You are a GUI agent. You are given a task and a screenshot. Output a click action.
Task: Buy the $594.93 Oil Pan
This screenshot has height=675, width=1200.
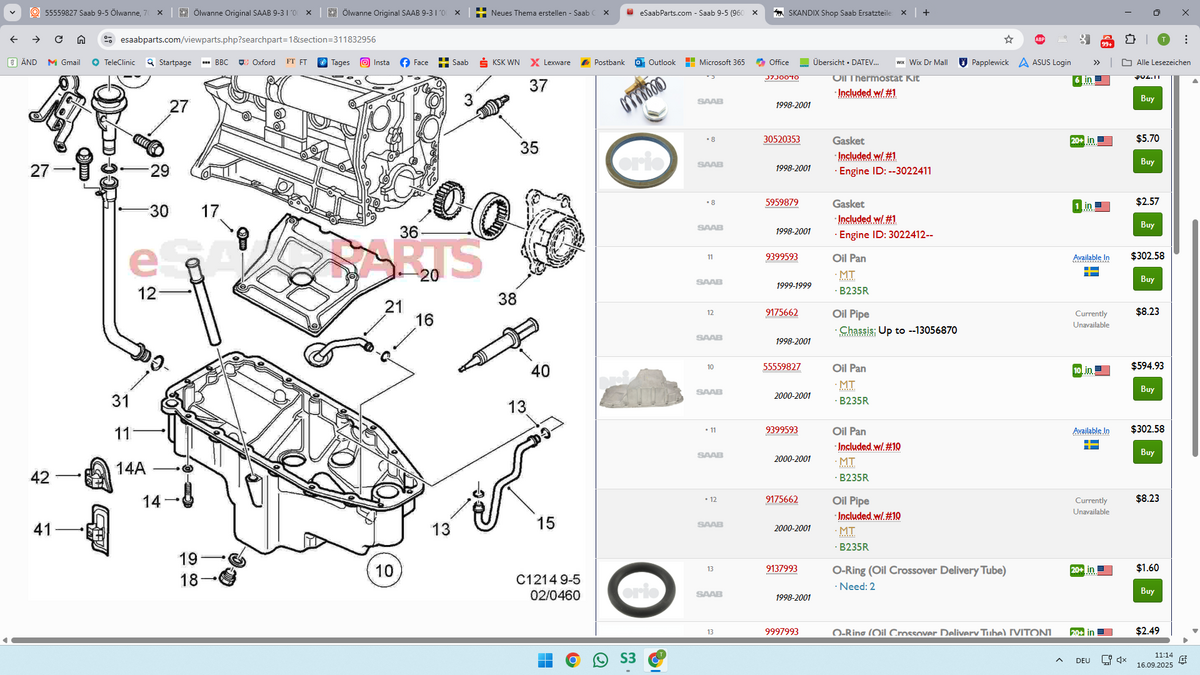(x=1147, y=389)
